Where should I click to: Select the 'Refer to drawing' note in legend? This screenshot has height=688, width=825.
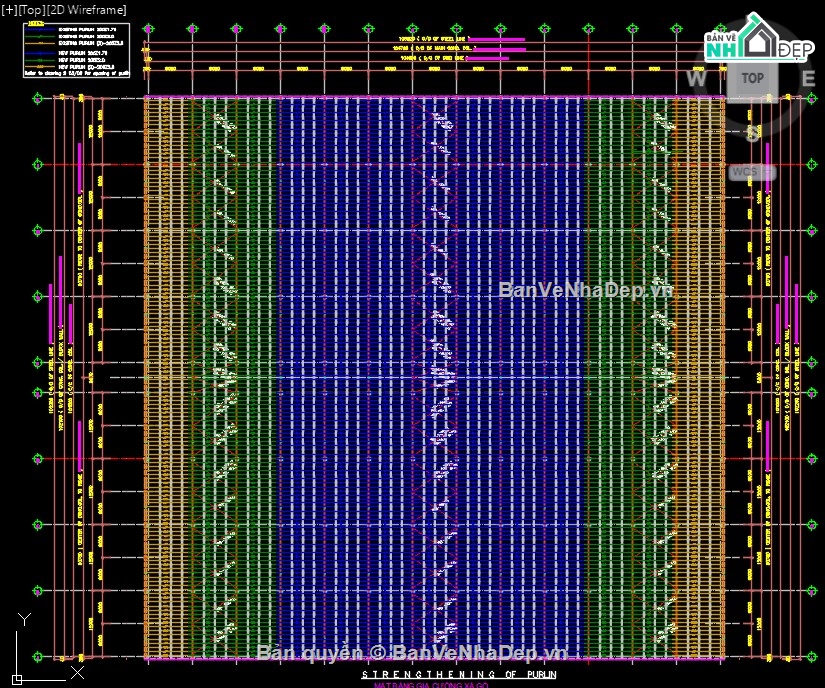[76, 74]
